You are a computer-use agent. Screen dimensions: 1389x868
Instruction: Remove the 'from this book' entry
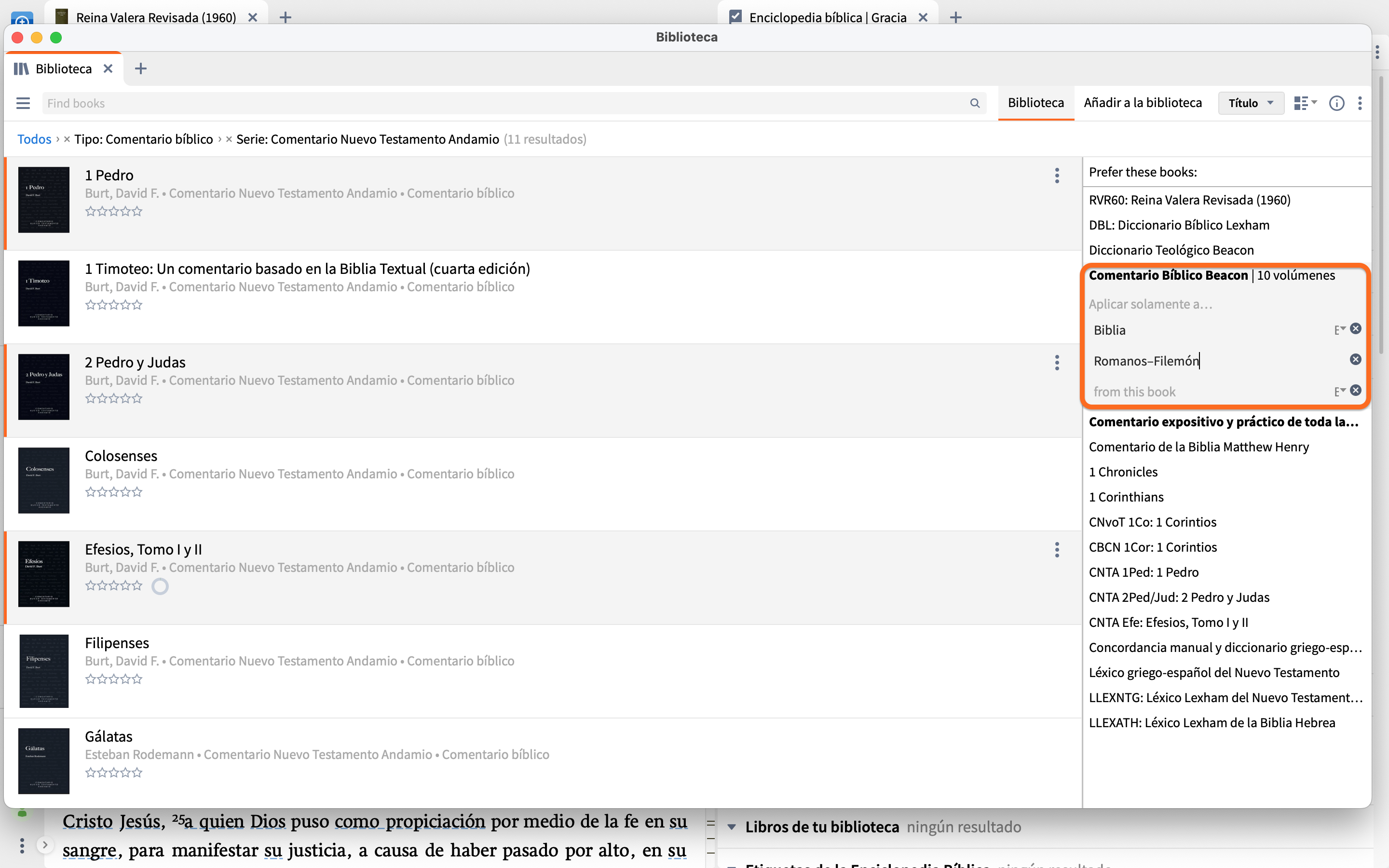click(x=1356, y=391)
